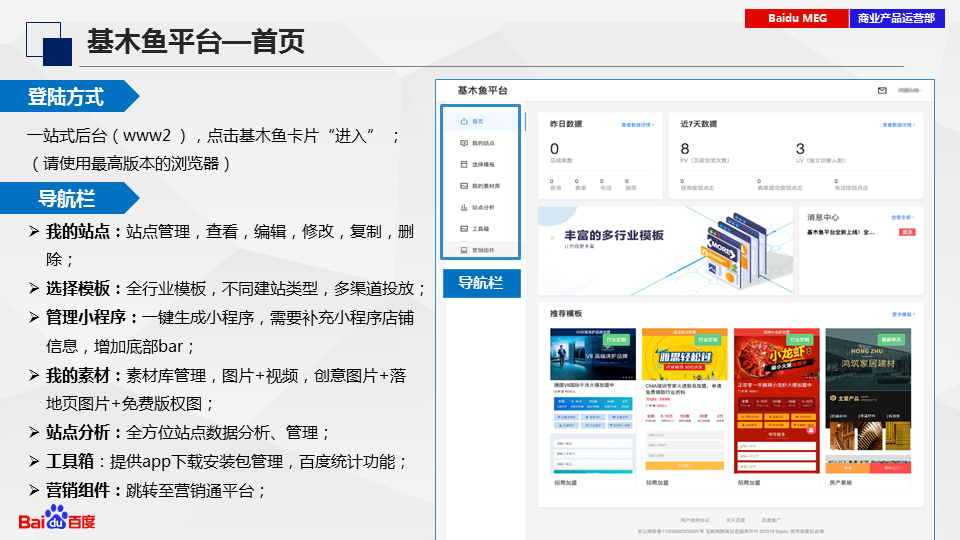Open the 首页 home icon in sidebar
Screen dimensions: 960x540
click(464, 121)
